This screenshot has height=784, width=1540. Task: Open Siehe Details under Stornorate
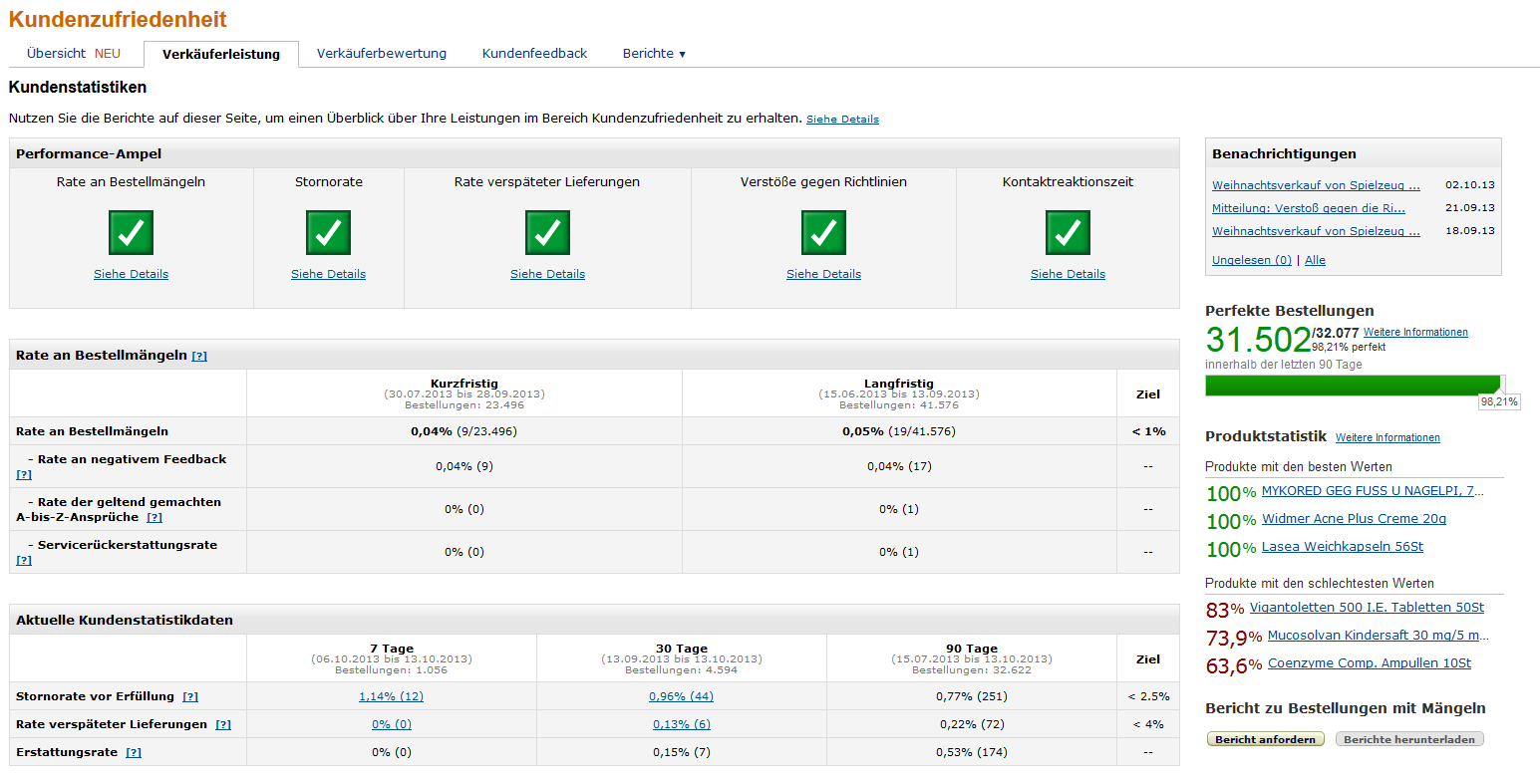[328, 274]
